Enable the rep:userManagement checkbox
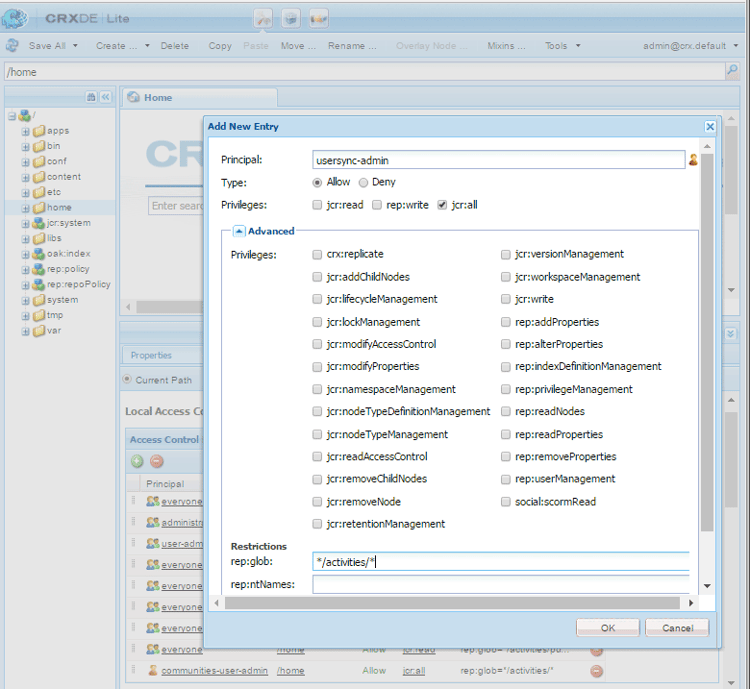Image resolution: width=750 pixels, height=689 pixels. (x=506, y=479)
